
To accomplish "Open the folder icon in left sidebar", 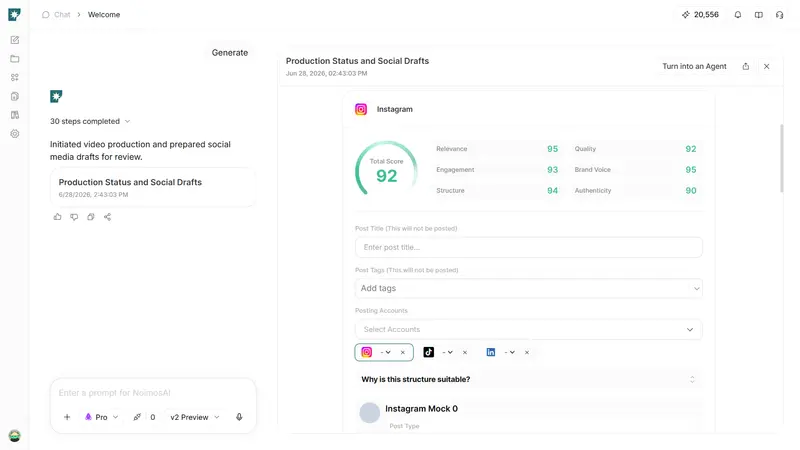I will (x=15, y=59).
